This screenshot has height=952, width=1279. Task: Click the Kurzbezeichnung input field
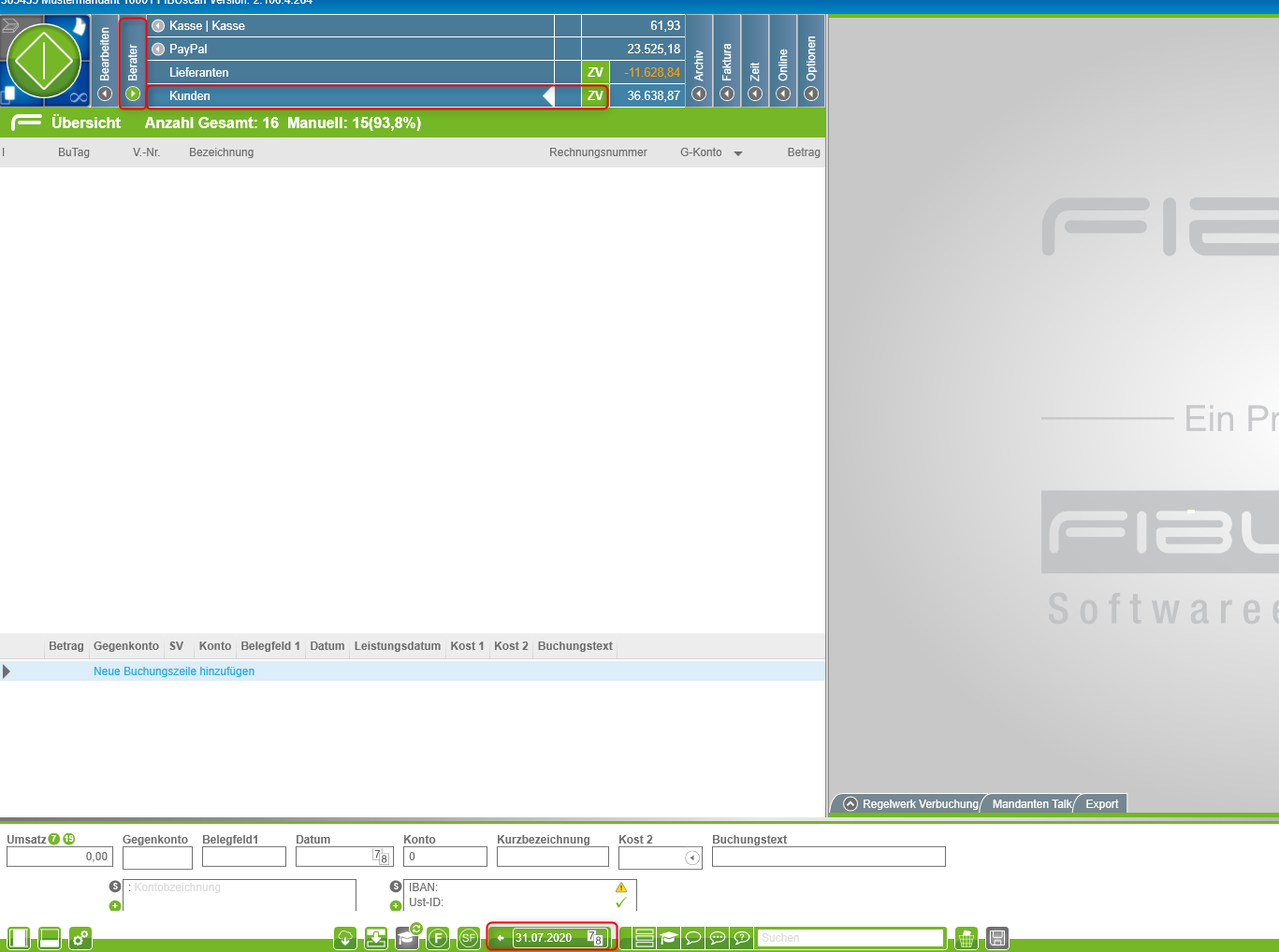(553, 857)
